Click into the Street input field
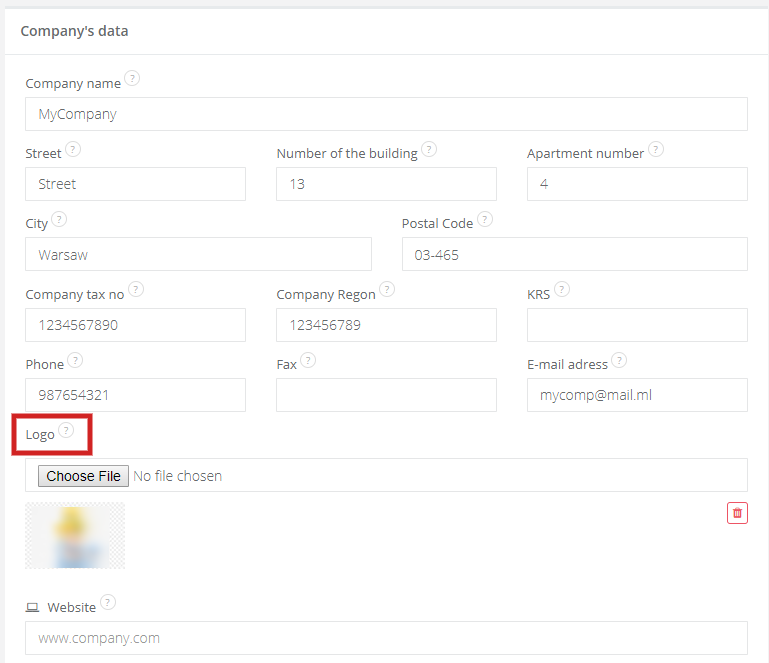 (x=135, y=184)
